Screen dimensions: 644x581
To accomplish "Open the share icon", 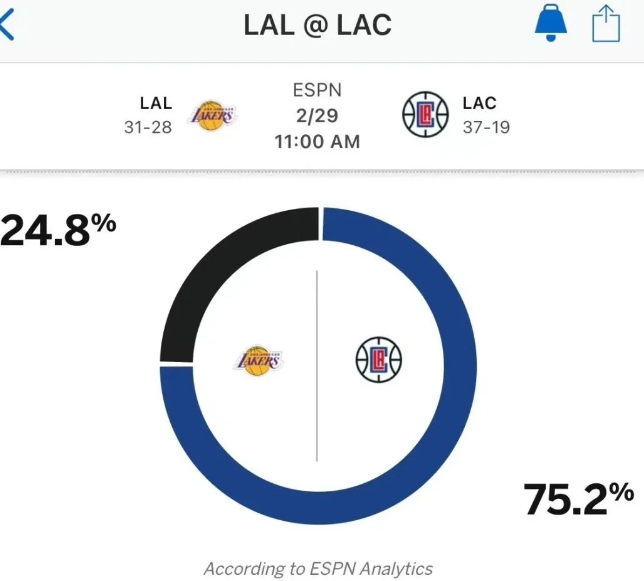I will coord(606,23).
